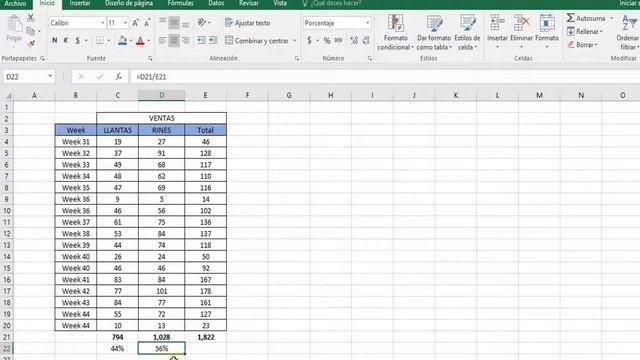Viewport: 640px width, 360px height.
Task: Toggle italic K formatting
Action: coord(66,40)
